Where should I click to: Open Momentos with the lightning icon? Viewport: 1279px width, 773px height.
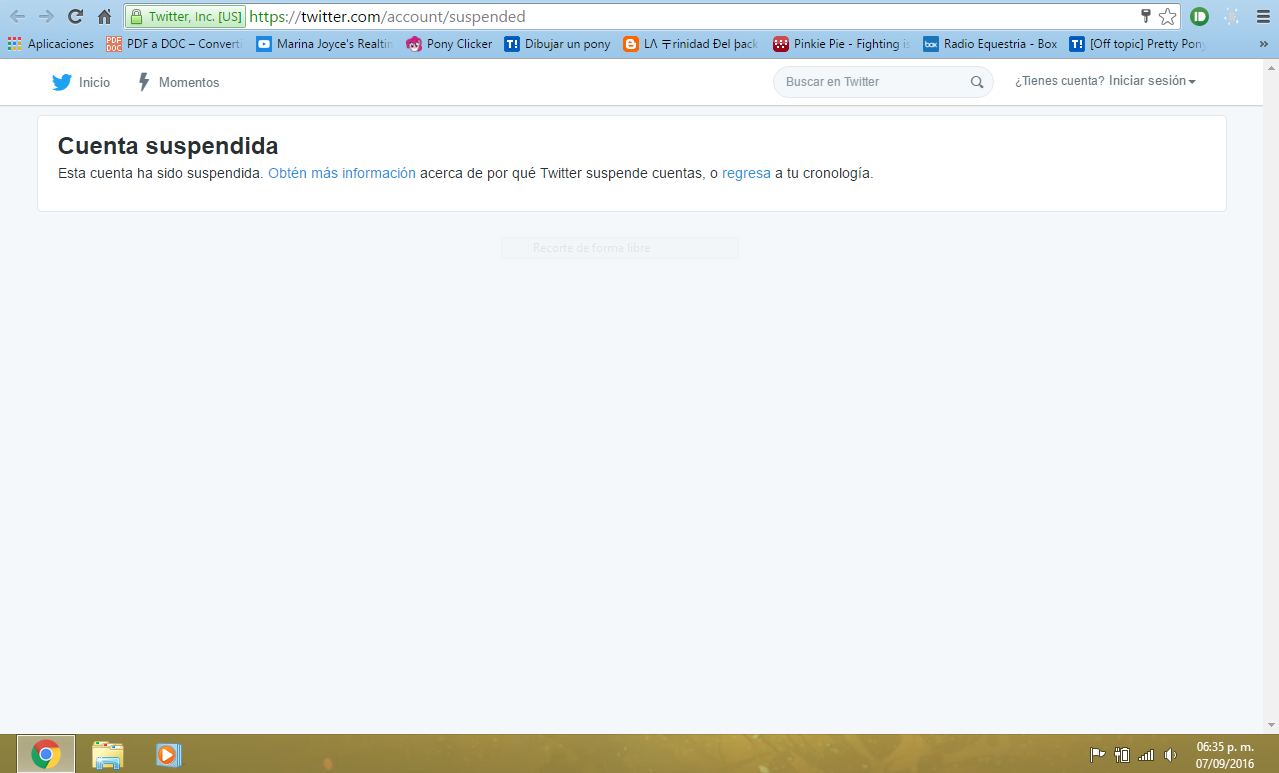tap(144, 82)
